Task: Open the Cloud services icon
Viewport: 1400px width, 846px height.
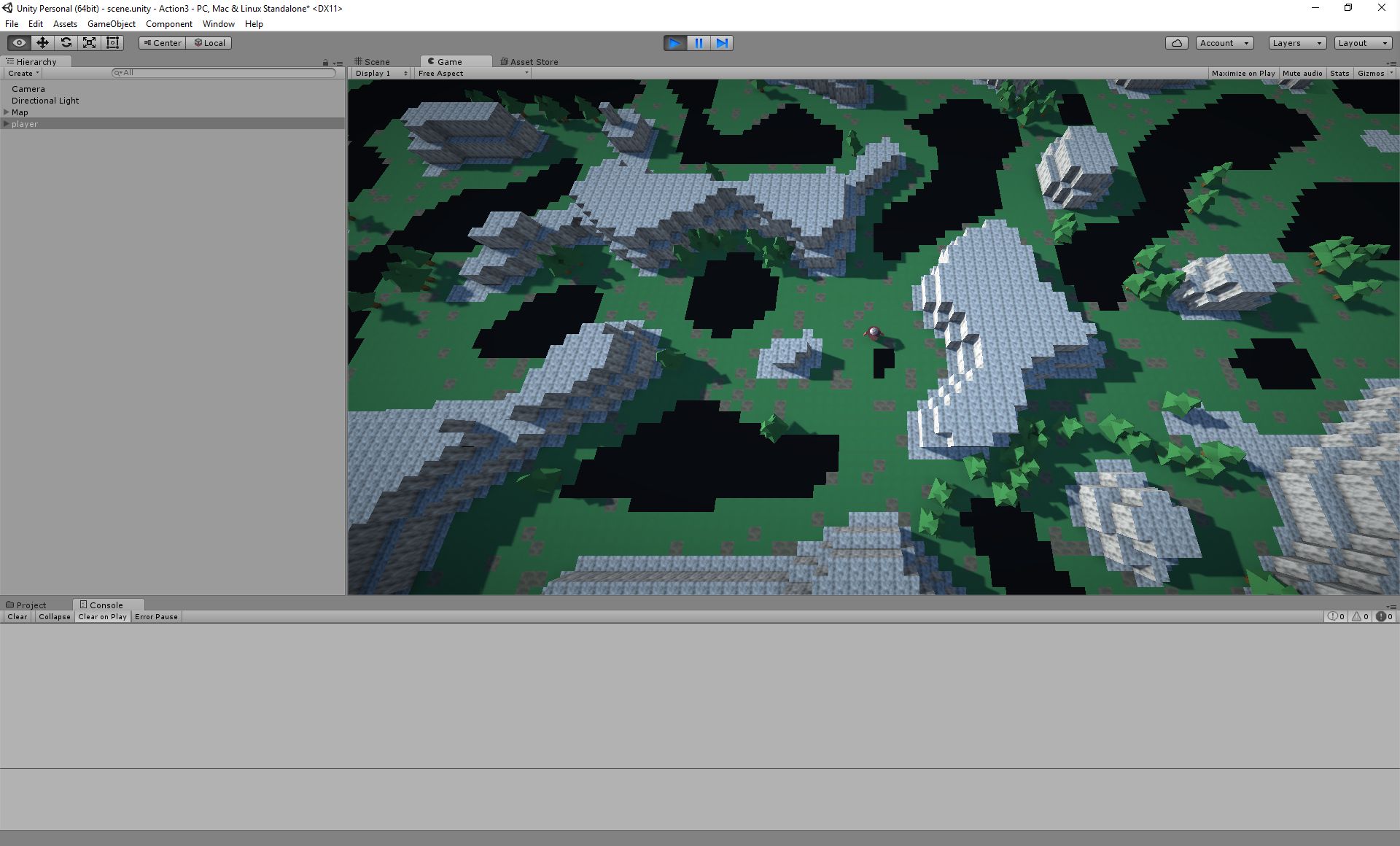Action: (x=1176, y=43)
